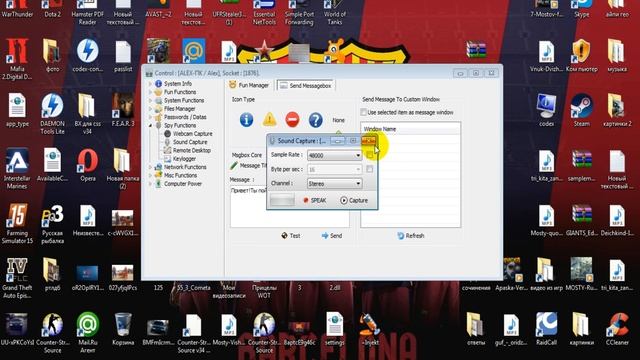Open the World of Tanks shortcut

click(x=335, y=12)
